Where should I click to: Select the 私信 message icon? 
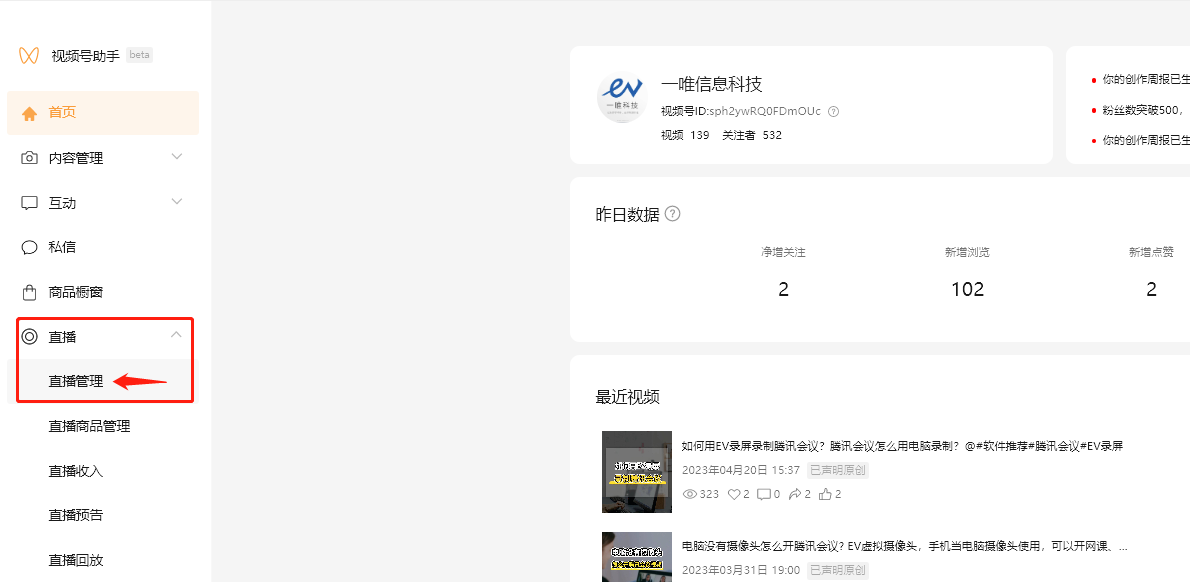tap(30, 246)
